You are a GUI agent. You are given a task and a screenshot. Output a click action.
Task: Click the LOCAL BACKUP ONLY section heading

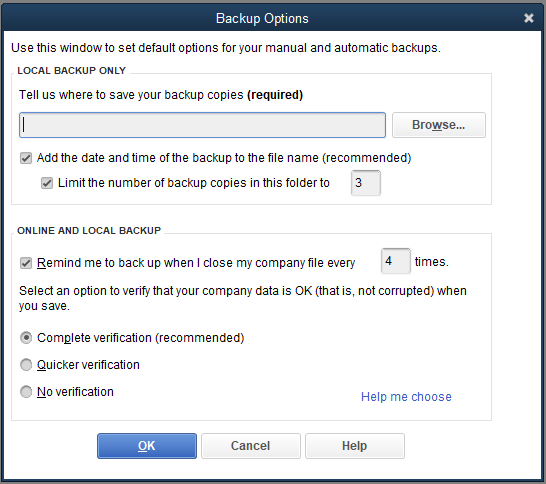pos(71,71)
